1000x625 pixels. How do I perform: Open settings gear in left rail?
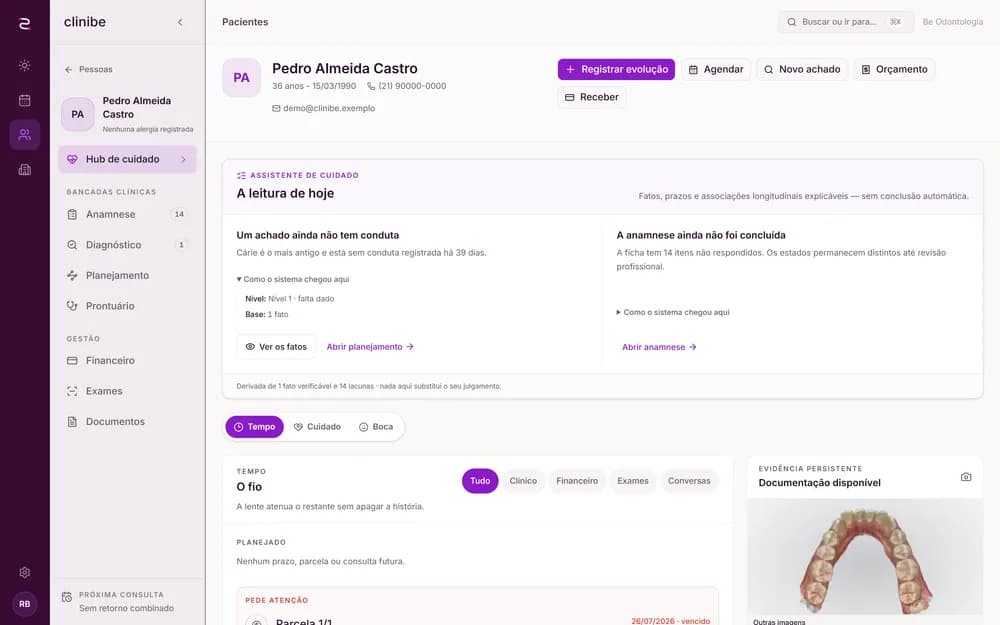[24, 572]
